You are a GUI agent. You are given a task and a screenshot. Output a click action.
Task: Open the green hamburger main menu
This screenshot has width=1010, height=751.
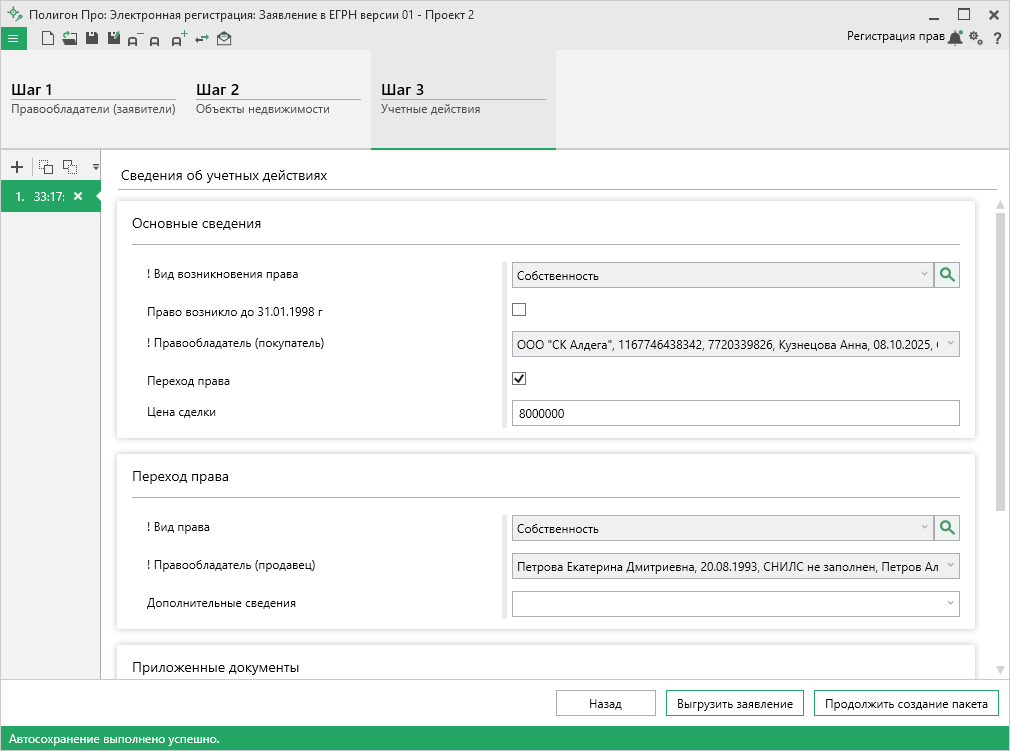pyautogui.click(x=13, y=38)
